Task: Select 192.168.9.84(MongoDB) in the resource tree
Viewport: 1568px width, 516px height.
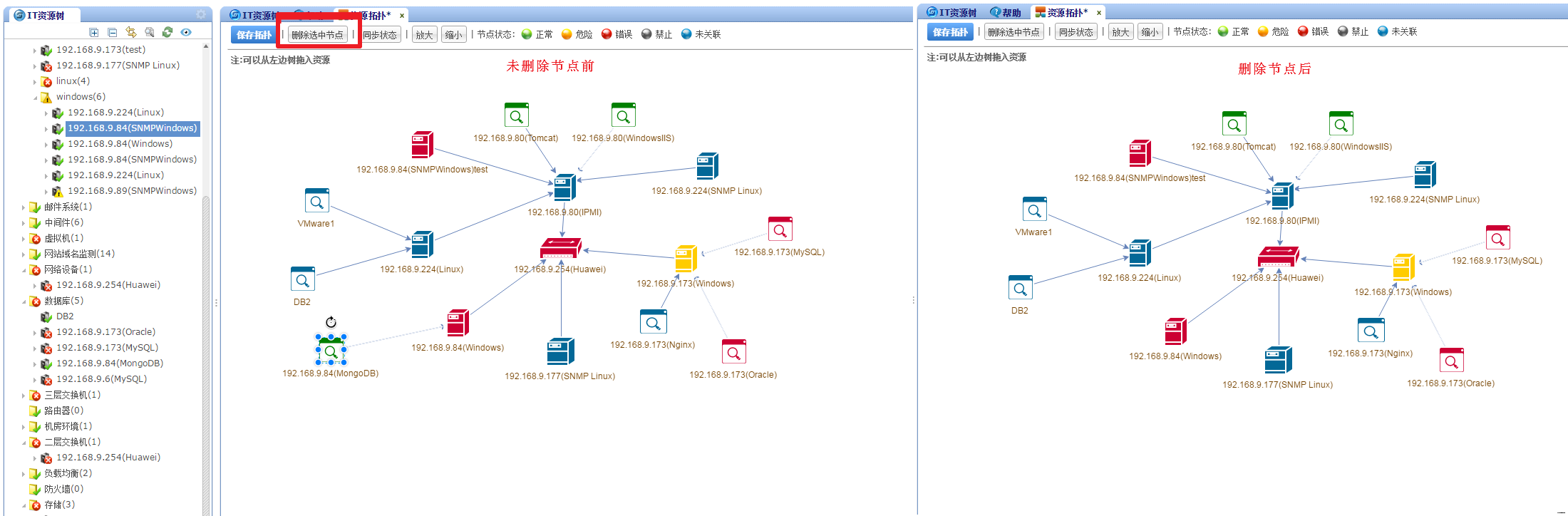Action: [109, 363]
